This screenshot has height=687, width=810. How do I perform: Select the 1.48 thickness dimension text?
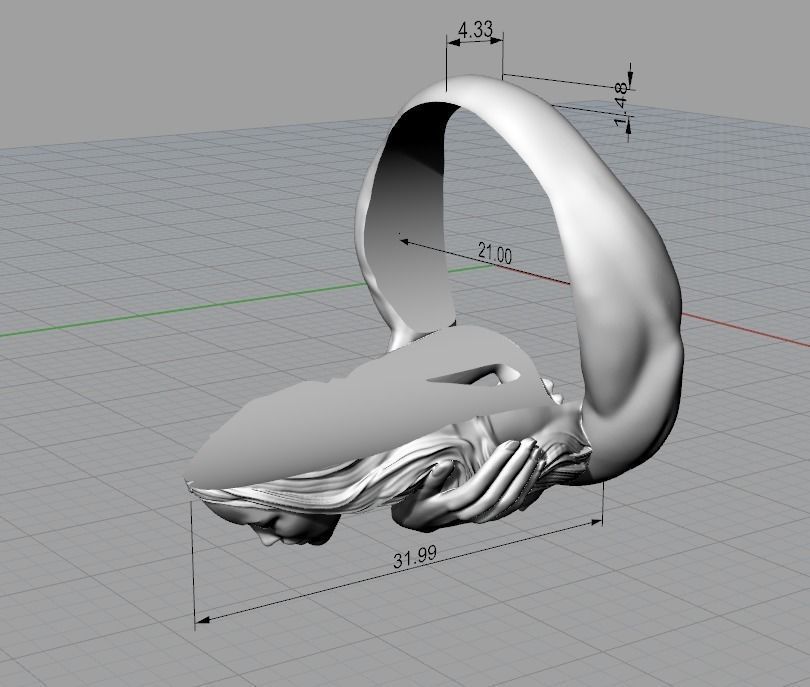(x=621, y=104)
